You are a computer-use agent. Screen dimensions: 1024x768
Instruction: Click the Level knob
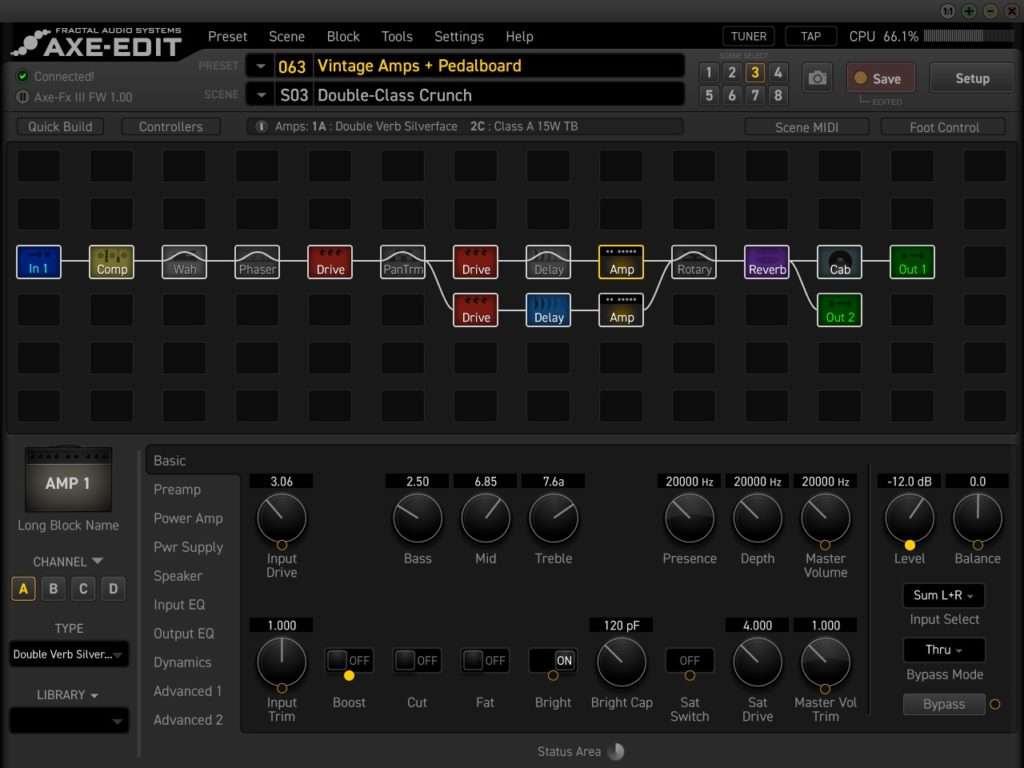[909, 518]
